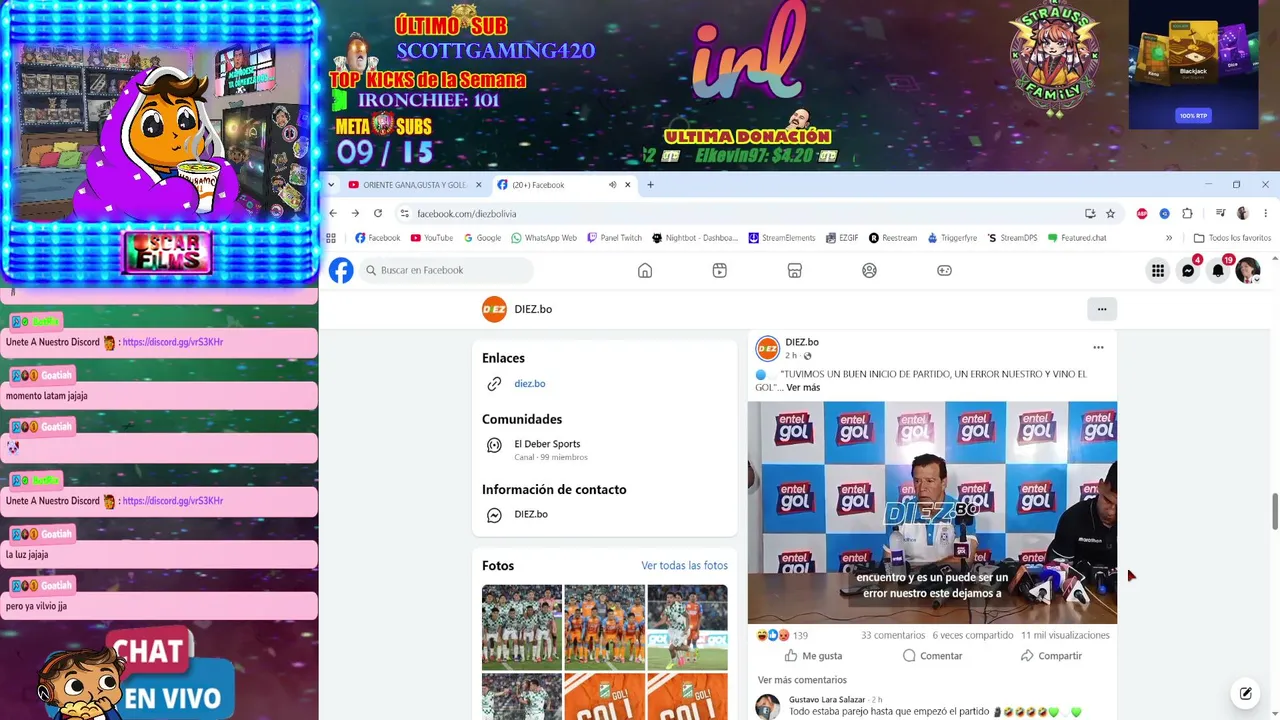
Task: View the site information icon in address bar
Action: click(x=404, y=213)
